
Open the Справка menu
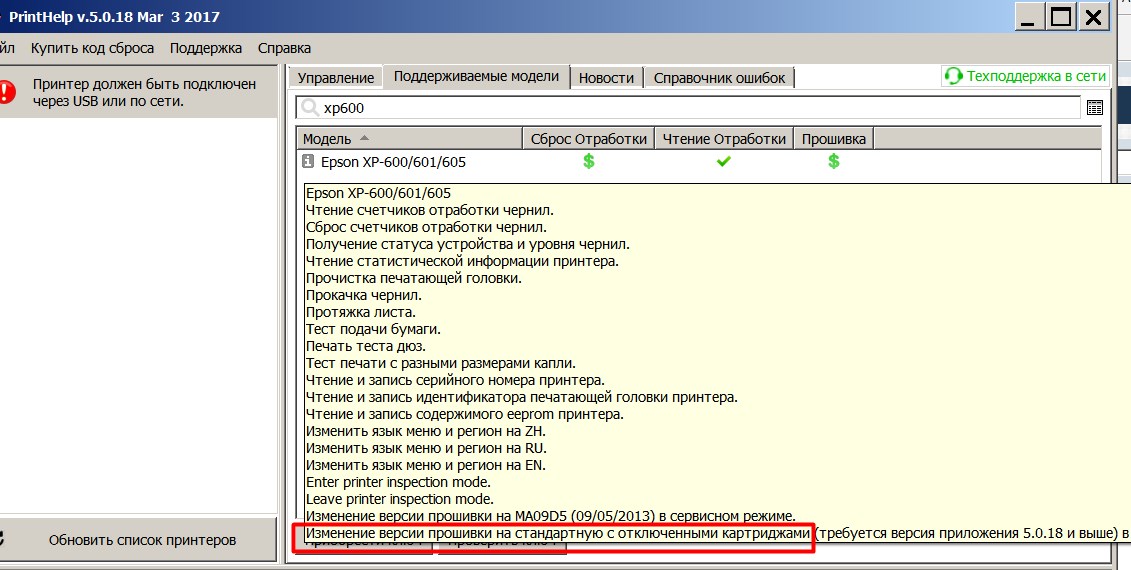click(284, 48)
